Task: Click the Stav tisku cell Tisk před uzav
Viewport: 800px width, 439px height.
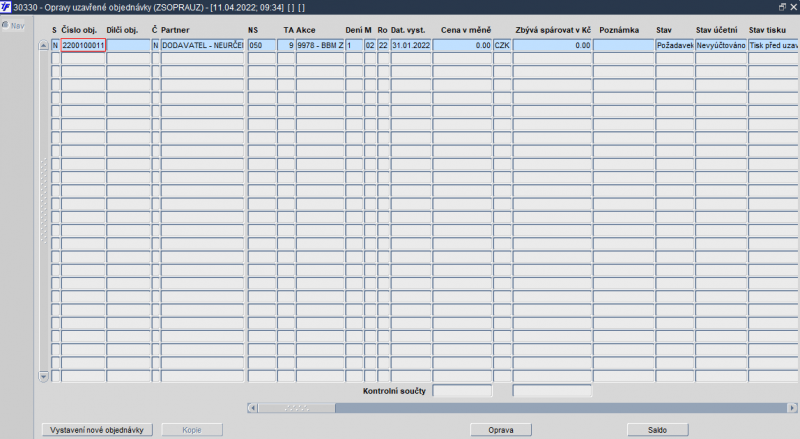Action: click(773, 45)
